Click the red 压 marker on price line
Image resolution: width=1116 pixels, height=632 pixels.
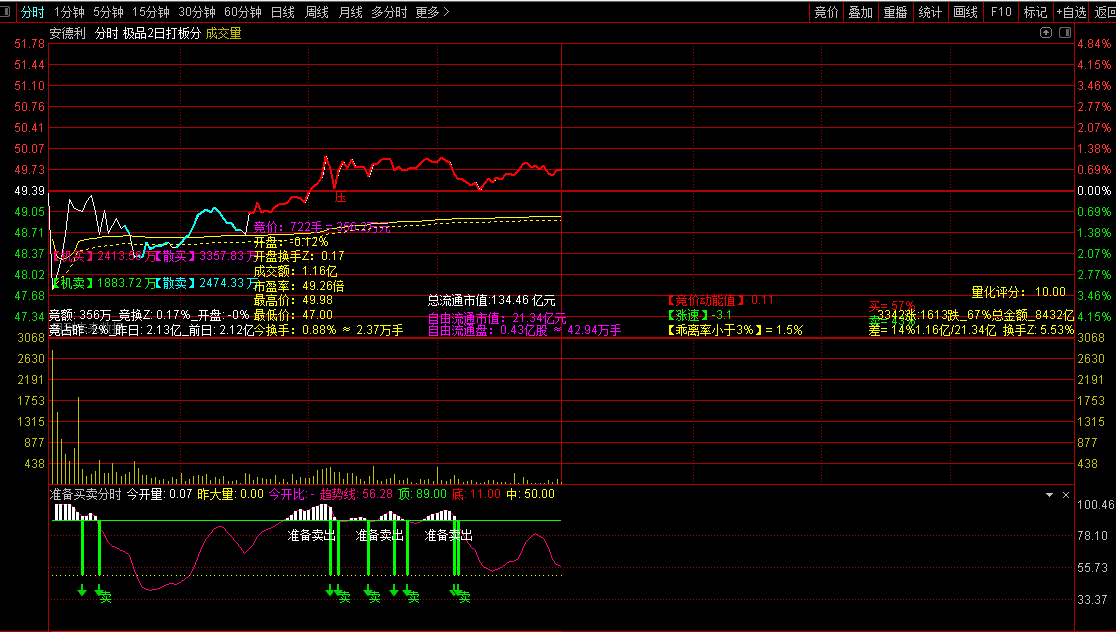pyautogui.click(x=340, y=197)
